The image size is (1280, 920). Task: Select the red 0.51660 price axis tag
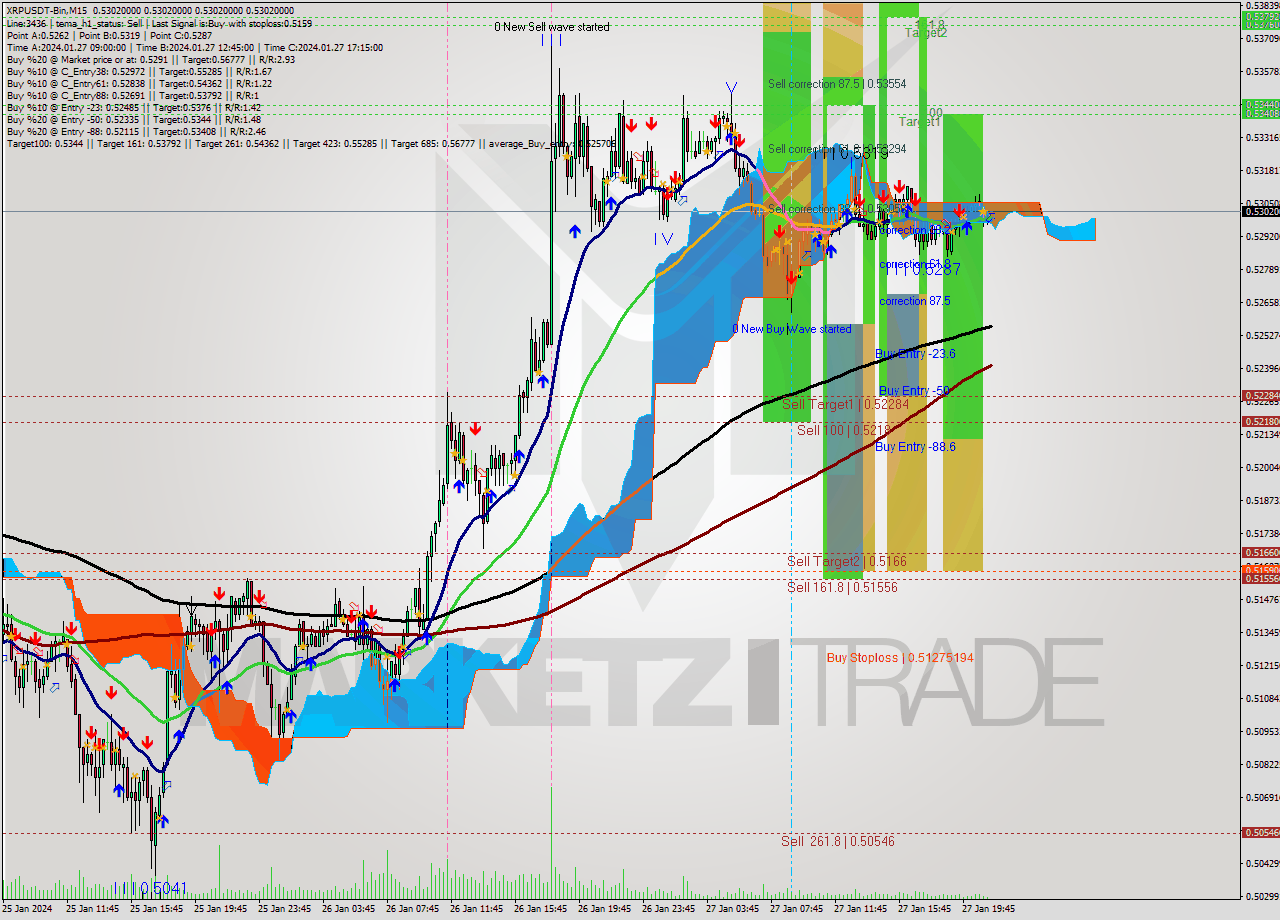click(1260, 552)
